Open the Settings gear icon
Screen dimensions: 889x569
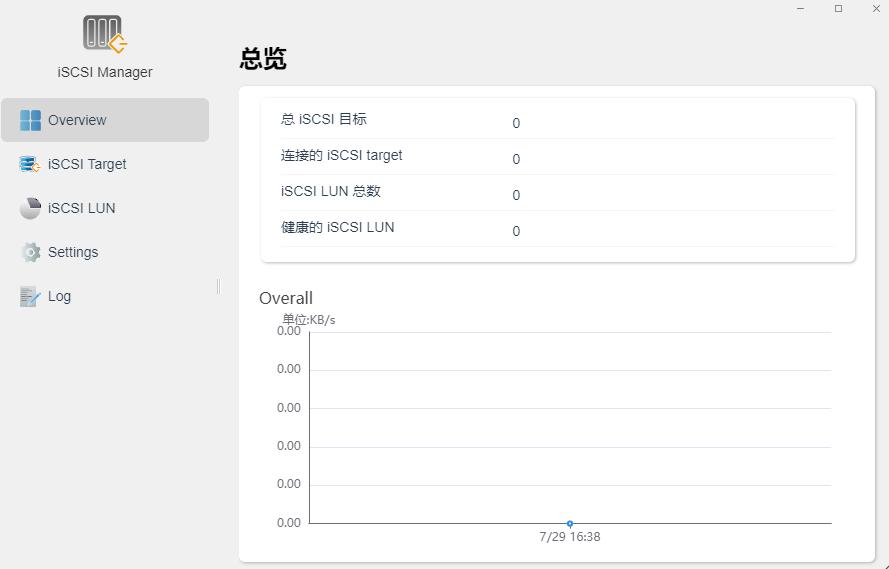coord(31,252)
